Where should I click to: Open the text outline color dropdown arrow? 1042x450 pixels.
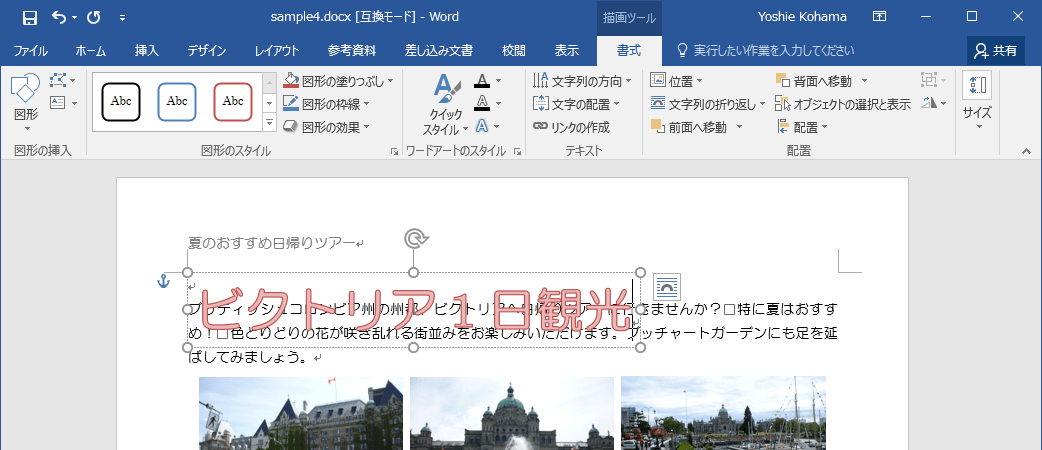click(x=498, y=104)
